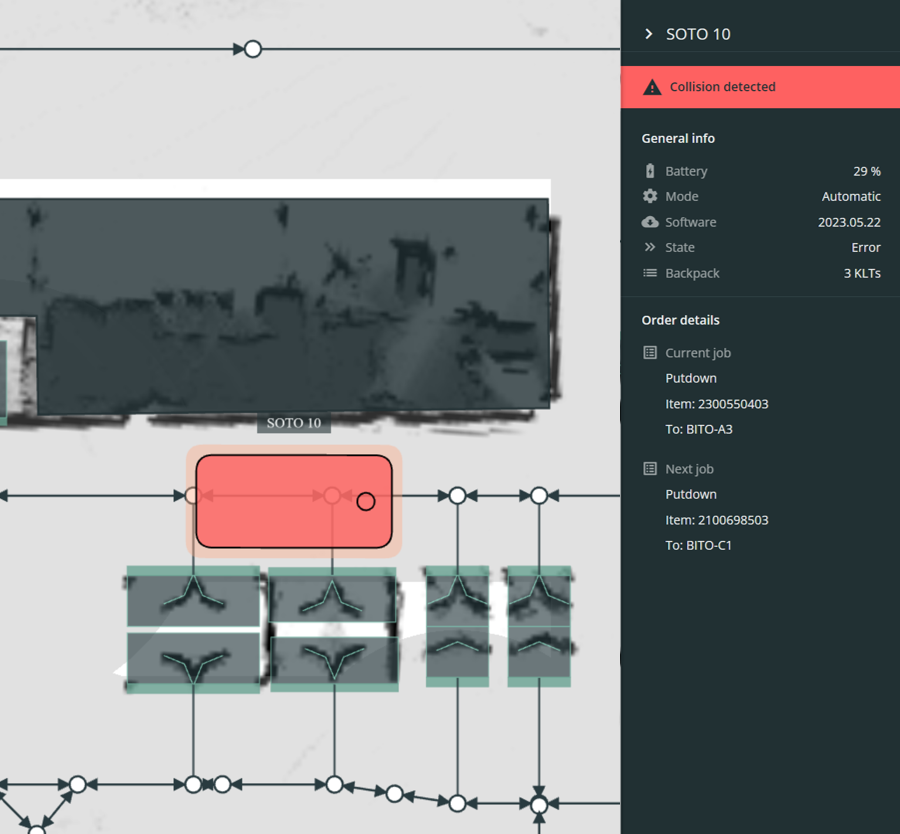Viewport: 900px width, 834px height.
Task: Click the collision warning triangle icon
Action: 652,87
